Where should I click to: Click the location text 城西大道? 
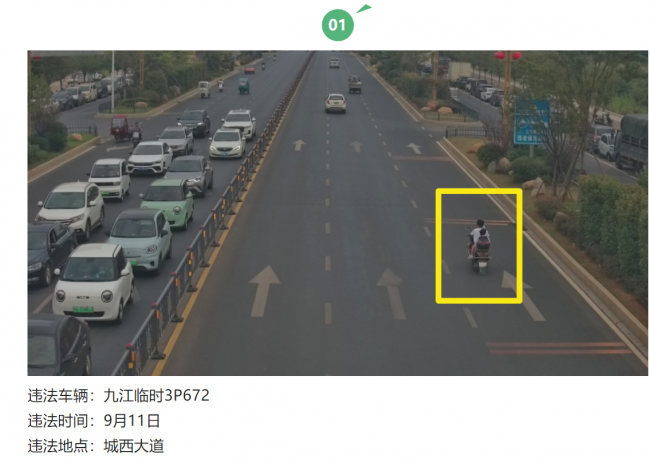[x=134, y=446]
